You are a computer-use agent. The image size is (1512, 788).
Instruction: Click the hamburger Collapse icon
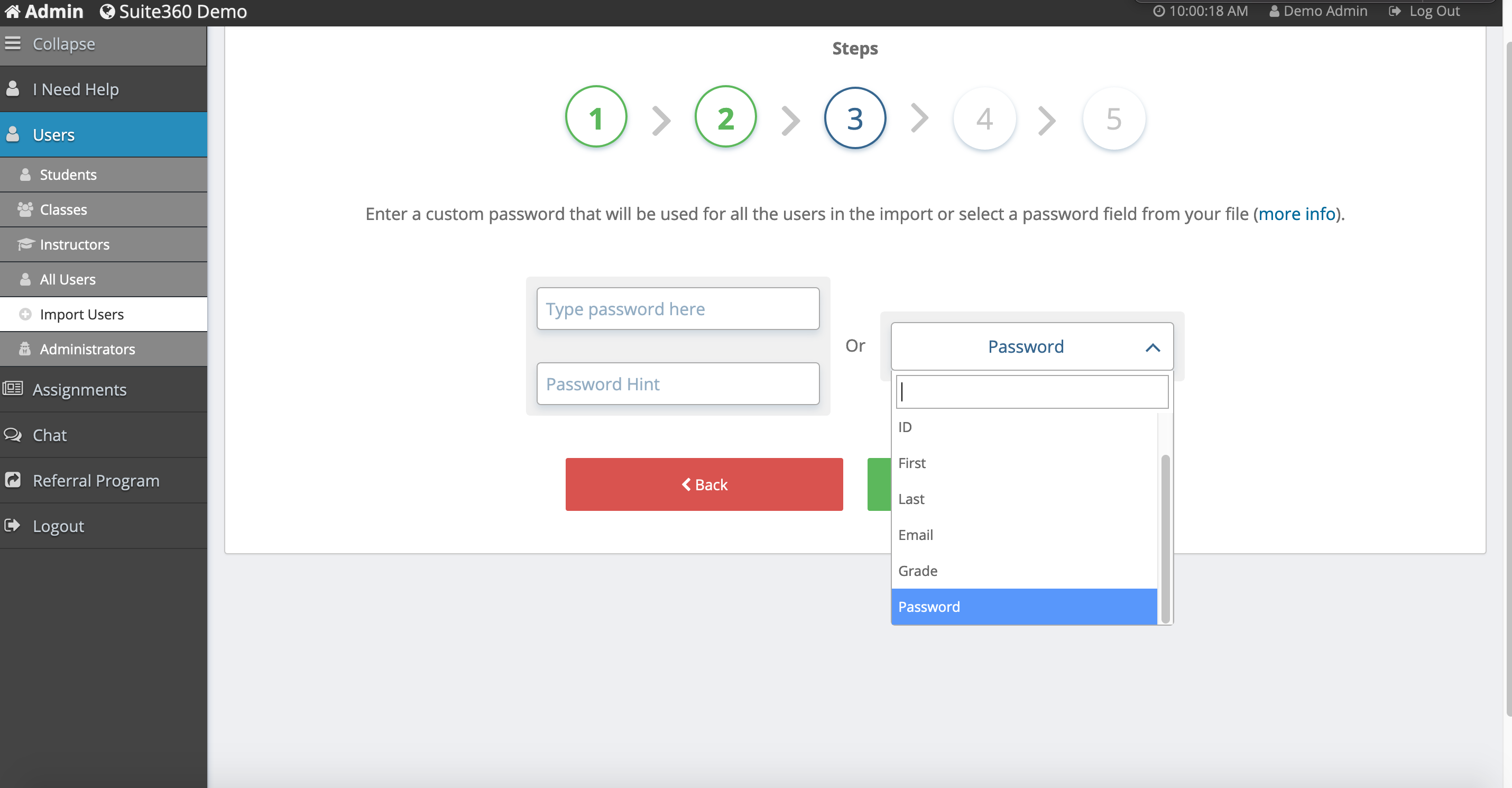tap(12, 43)
